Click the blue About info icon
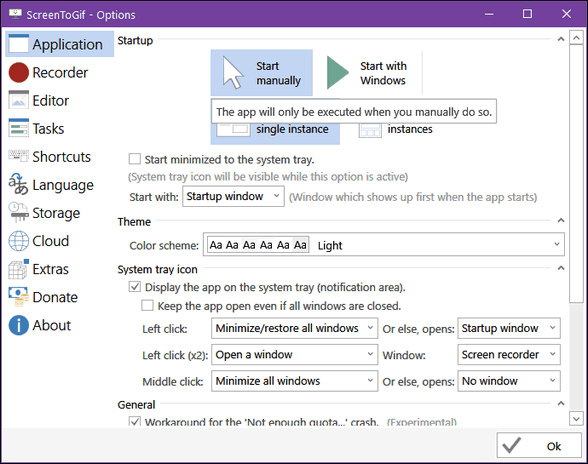The image size is (588, 464). pyautogui.click(x=18, y=325)
